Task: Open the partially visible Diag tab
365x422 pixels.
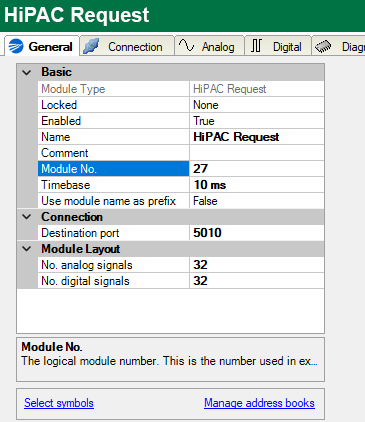Action: coord(339,46)
